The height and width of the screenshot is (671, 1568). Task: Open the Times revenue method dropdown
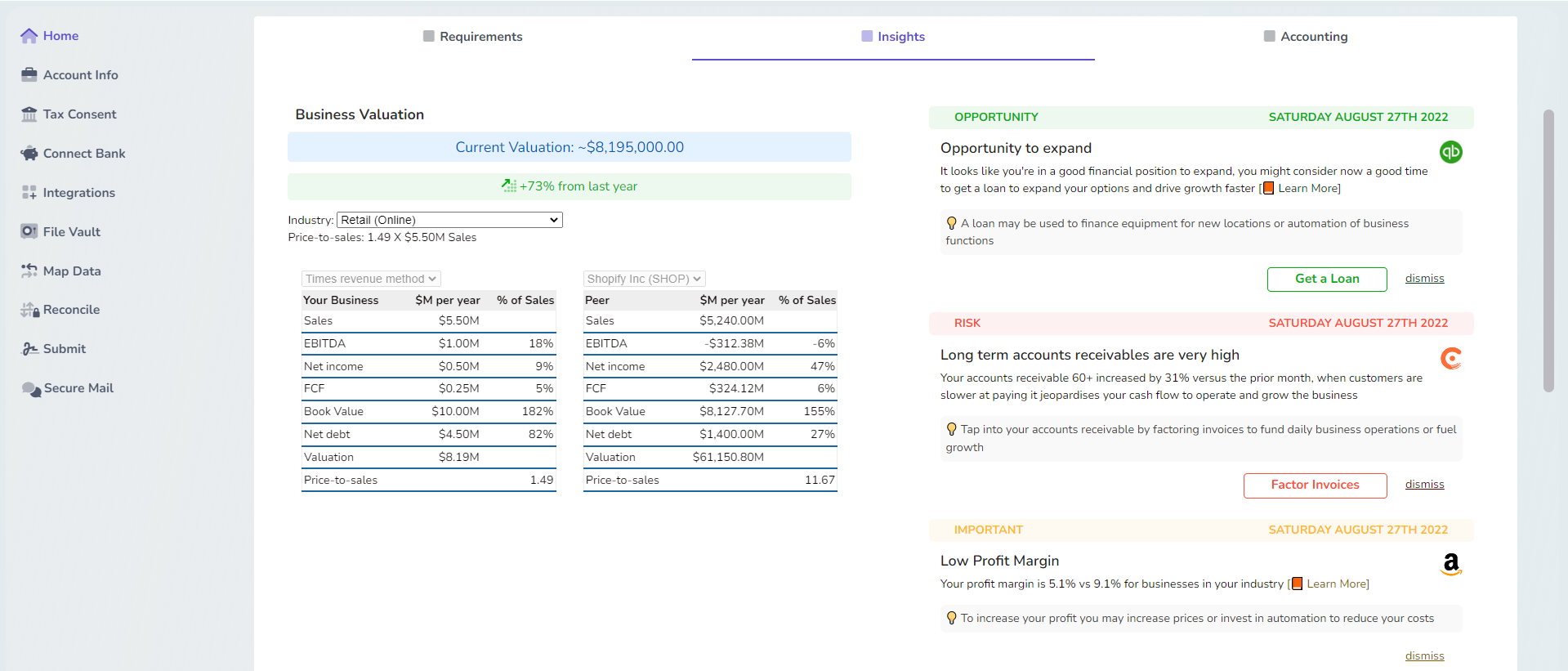pyautogui.click(x=371, y=279)
